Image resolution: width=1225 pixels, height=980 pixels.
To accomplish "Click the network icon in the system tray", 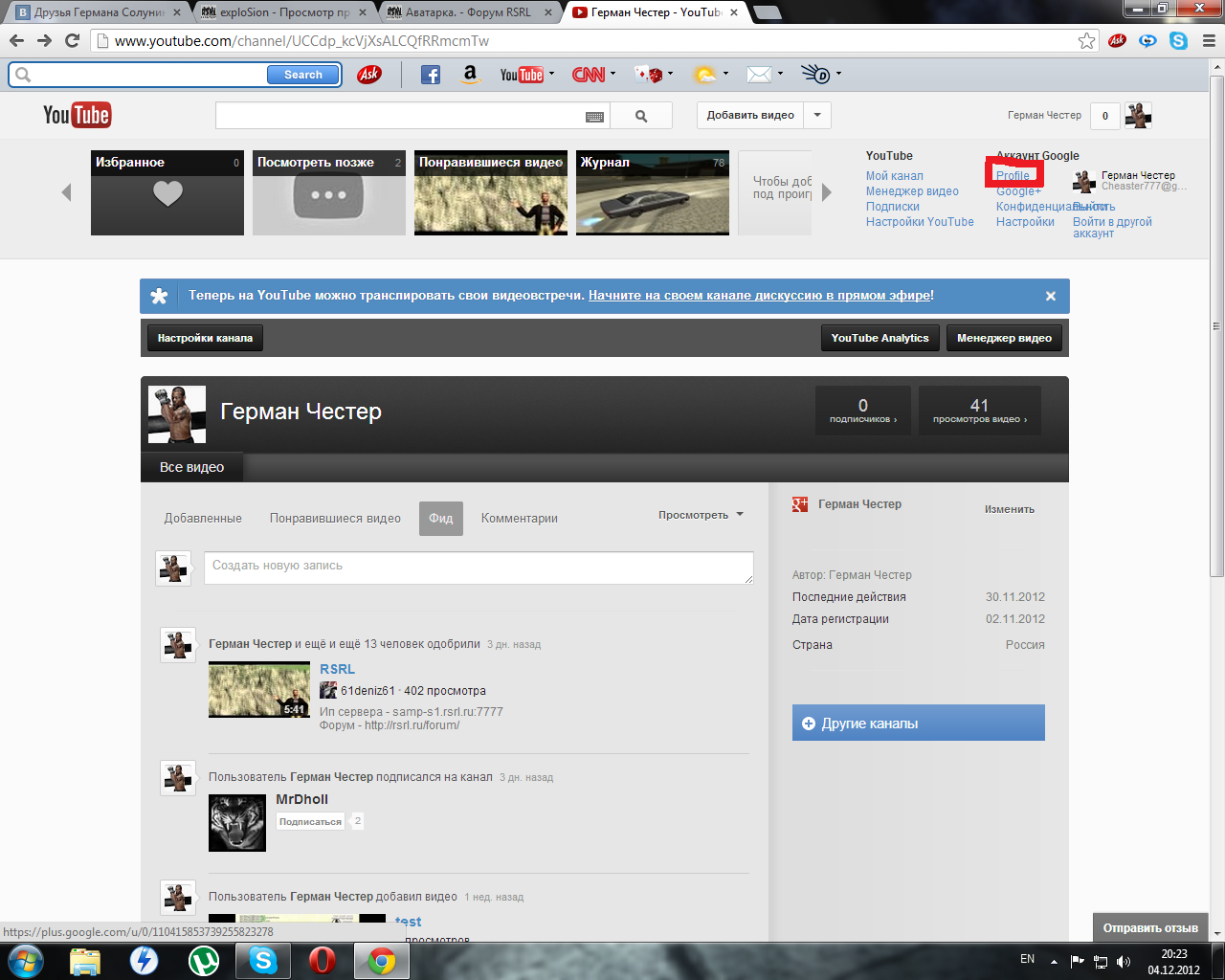I will pyautogui.click(x=1101, y=961).
